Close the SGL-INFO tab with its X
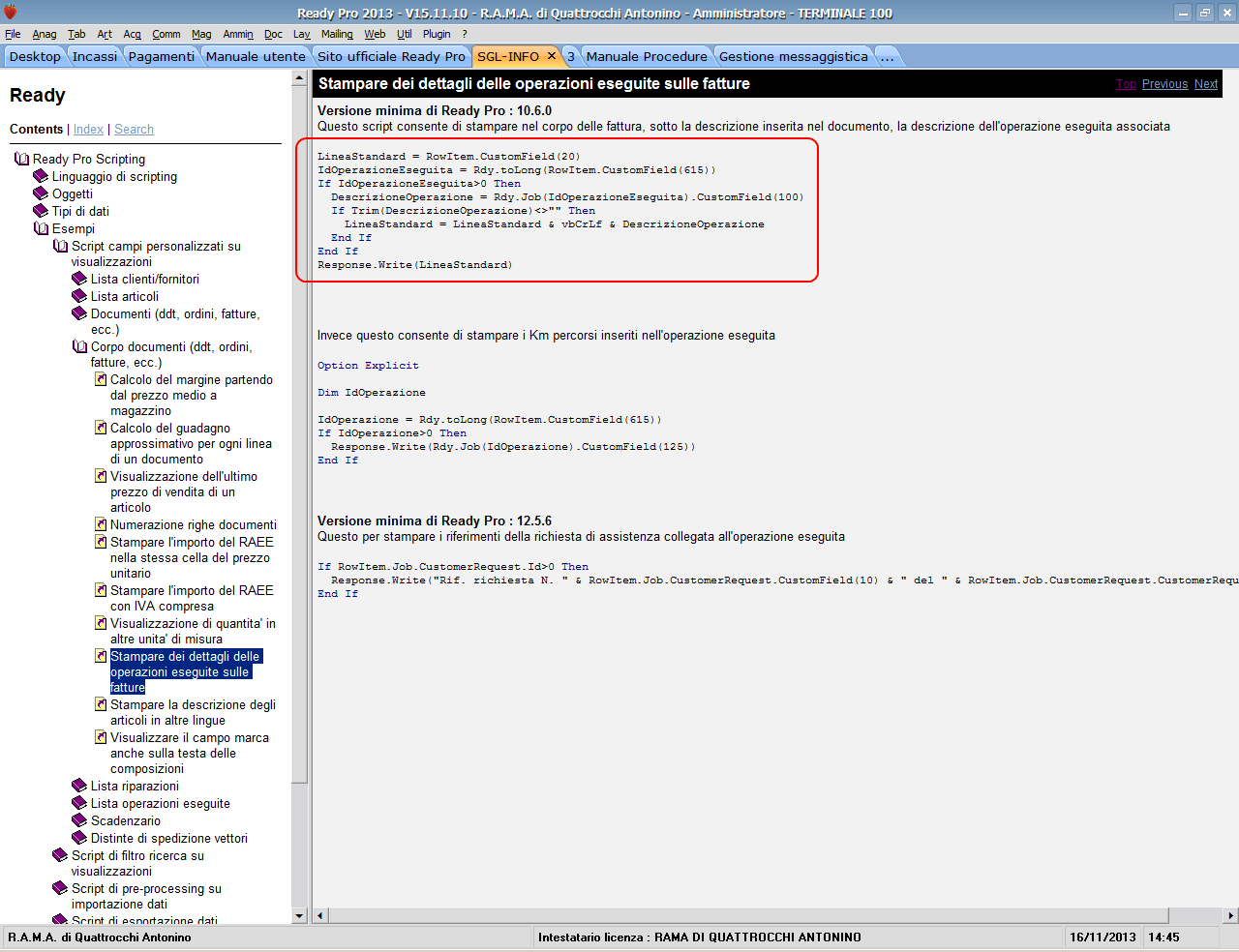This screenshot has height=952, width=1239. click(552, 56)
